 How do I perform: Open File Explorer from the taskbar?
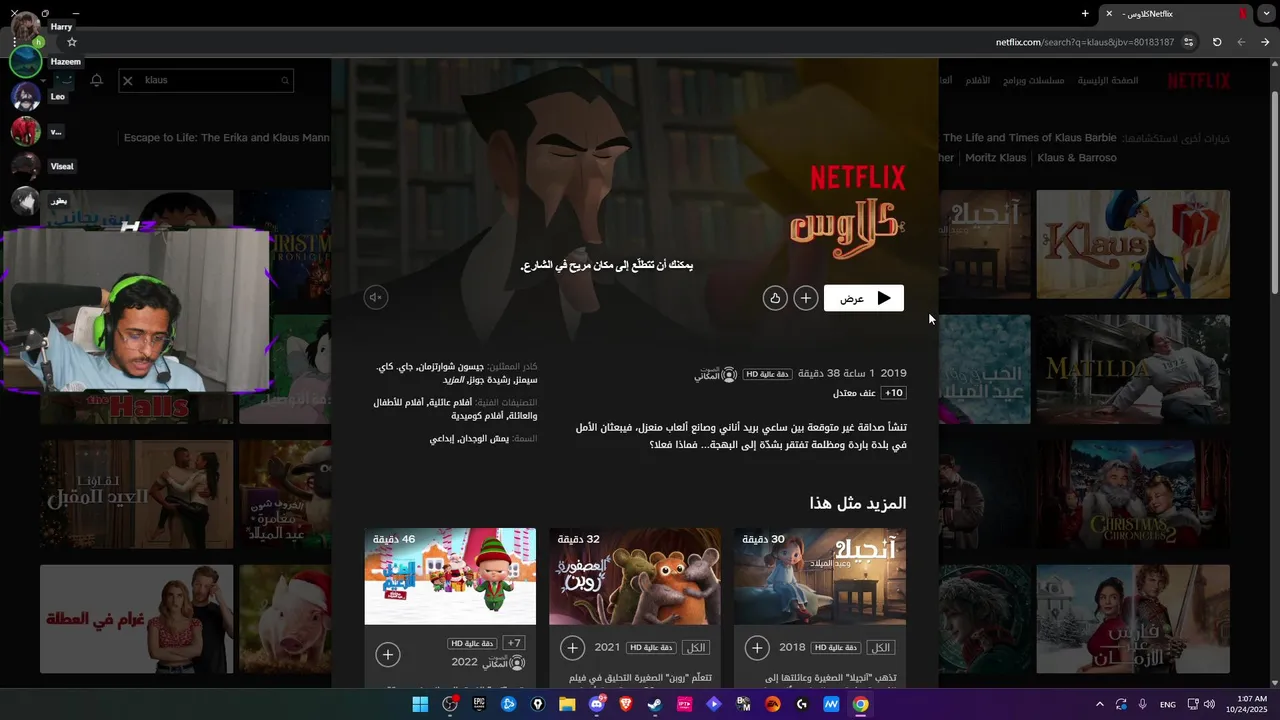(567, 704)
